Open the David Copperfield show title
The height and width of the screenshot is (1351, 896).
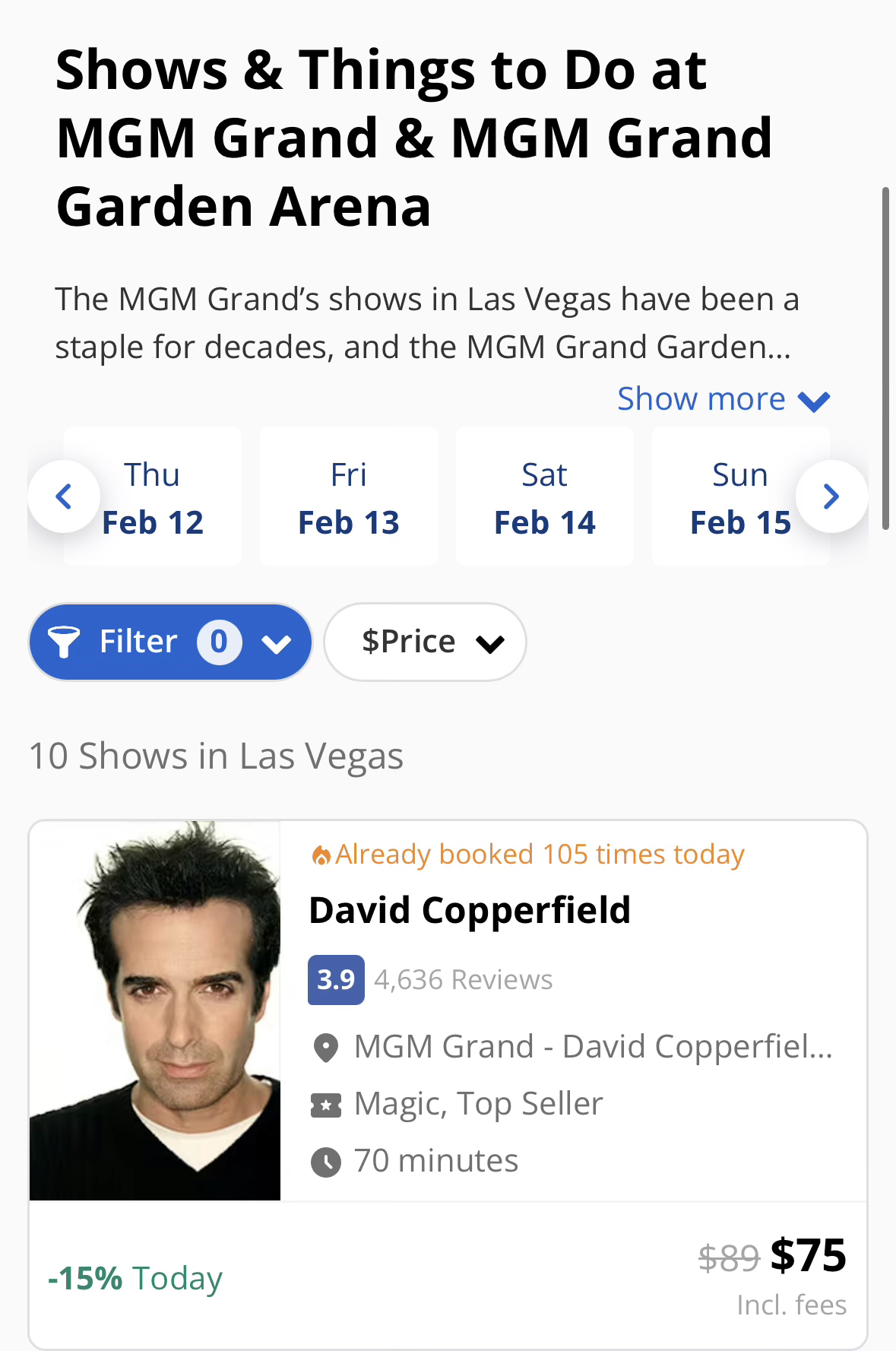[470, 910]
